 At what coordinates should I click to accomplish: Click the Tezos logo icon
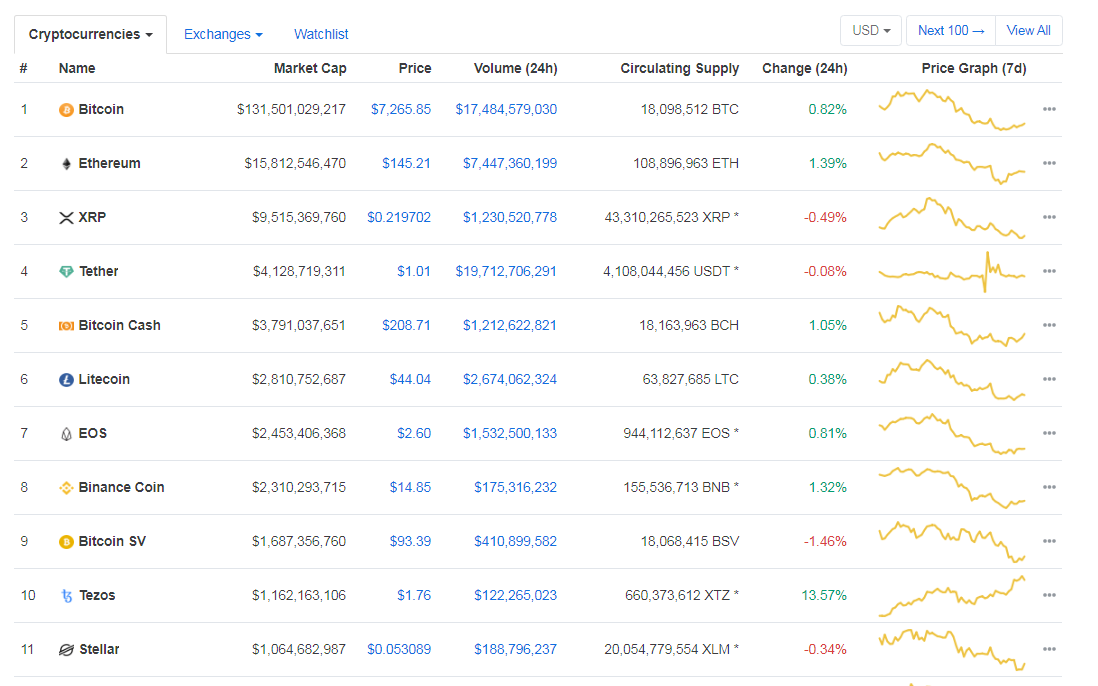pyautogui.click(x=67, y=596)
